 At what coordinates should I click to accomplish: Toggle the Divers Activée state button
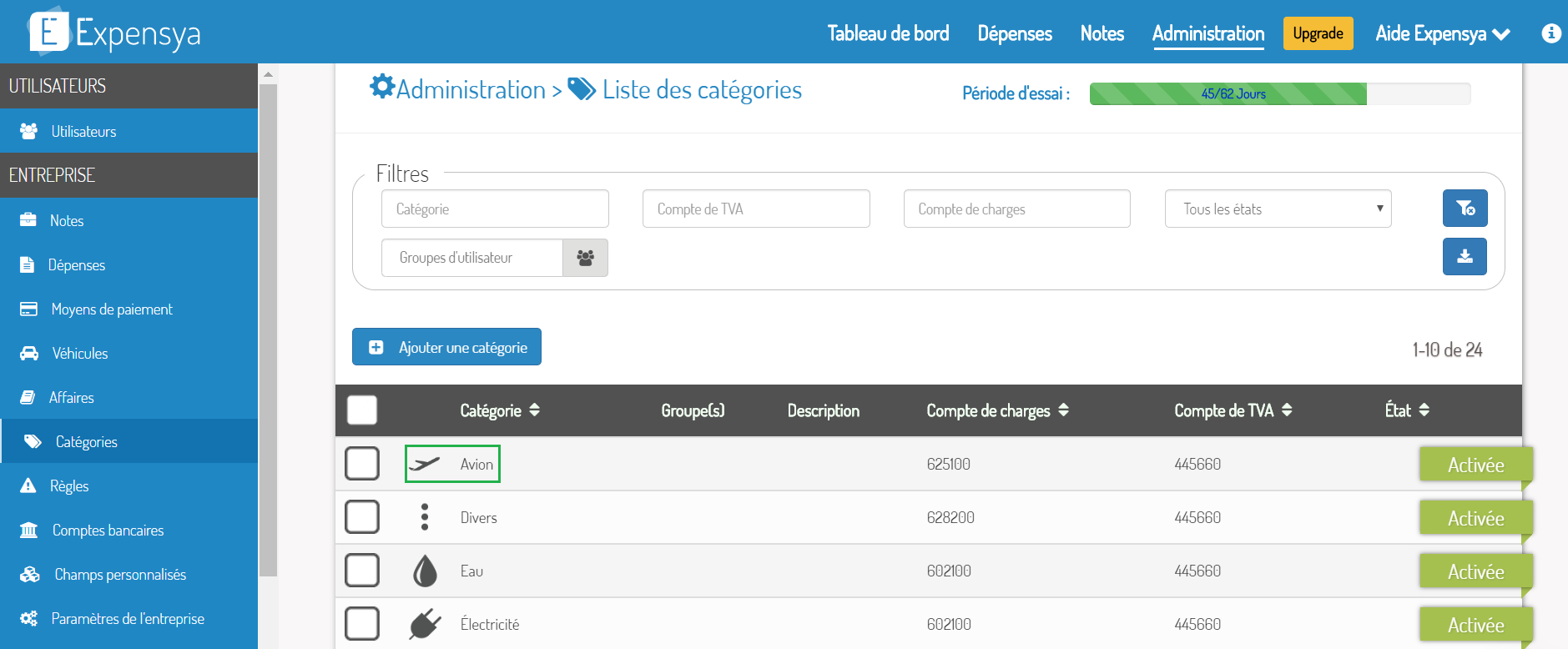coord(1475,518)
